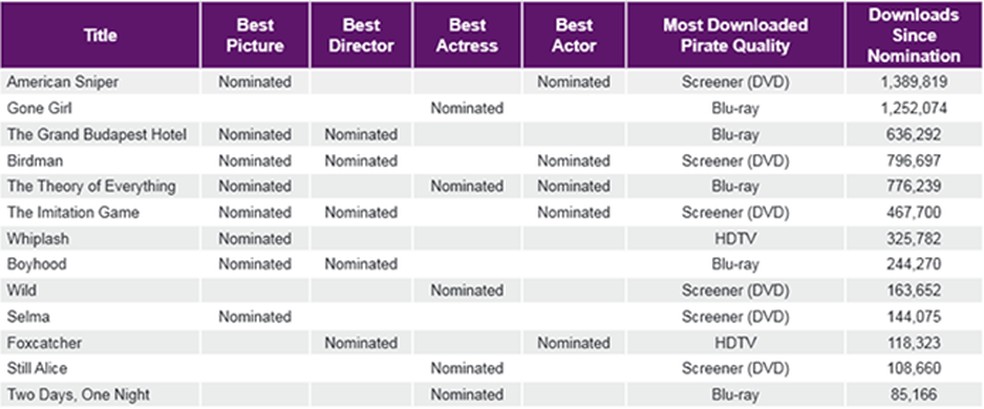Select Downloads Since Nomination header
Image resolution: width=984 pixels, height=409 pixels.
(913, 35)
